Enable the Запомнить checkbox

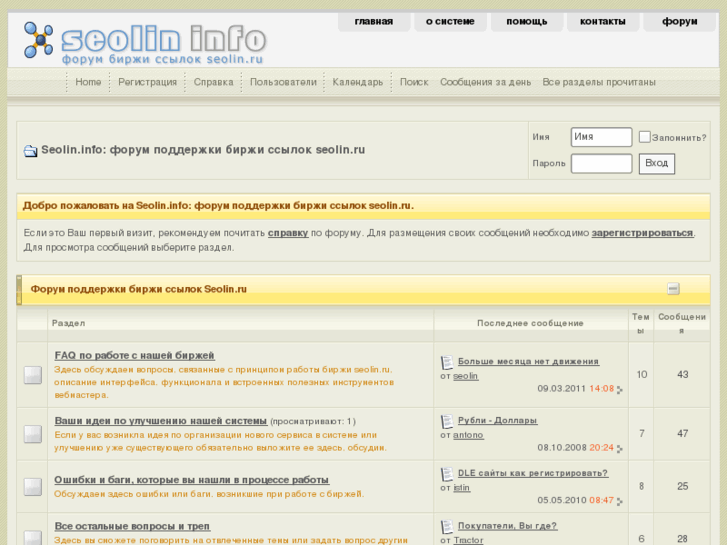click(x=644, y=137)
